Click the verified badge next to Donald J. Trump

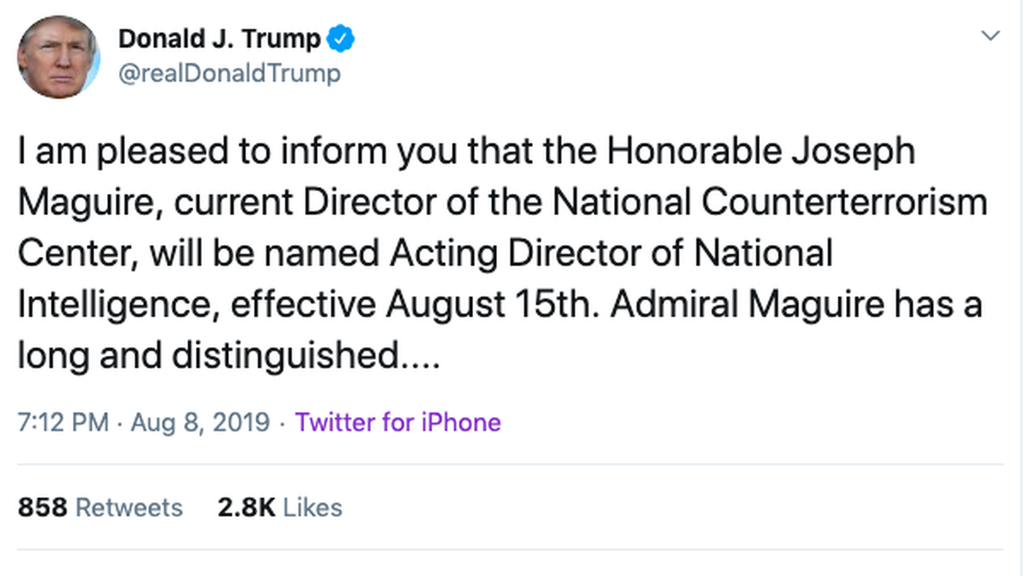tap(340, 36)
